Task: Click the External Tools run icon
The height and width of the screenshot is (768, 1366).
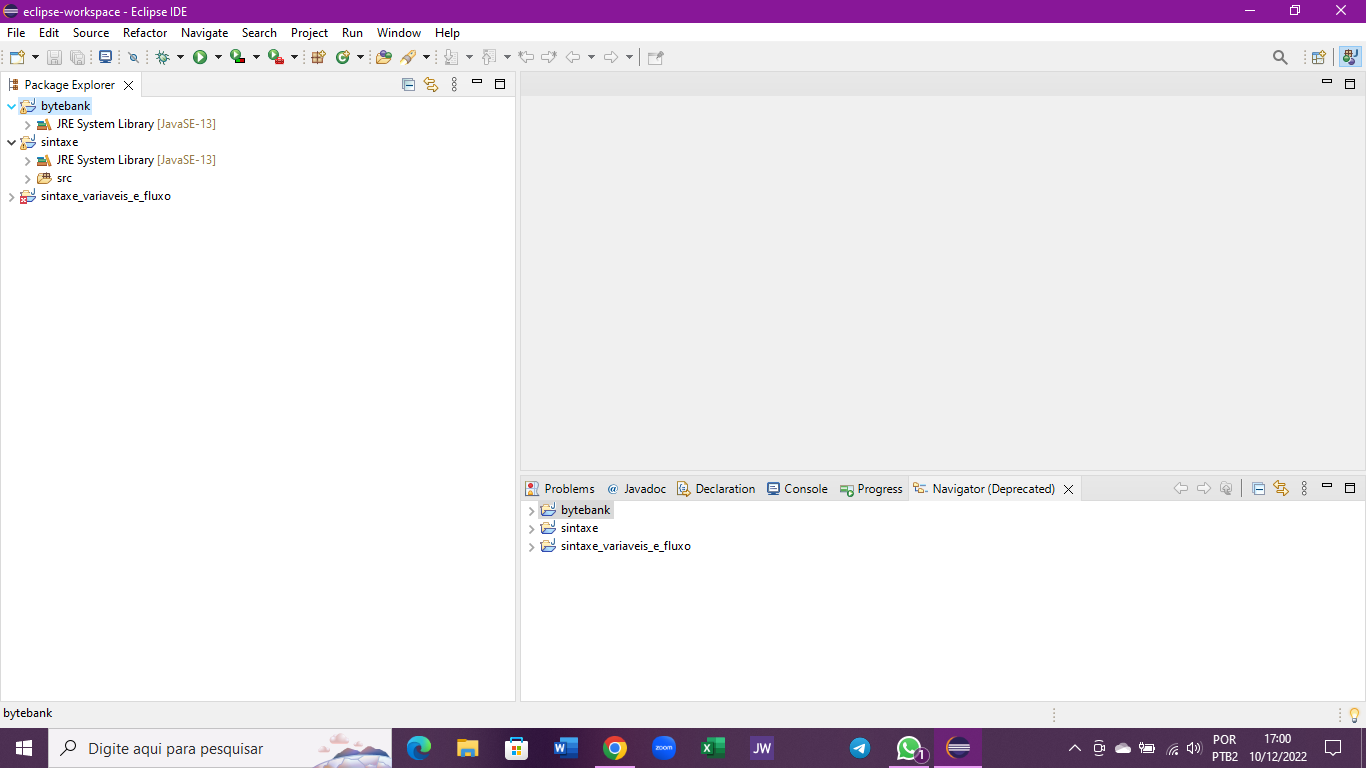Action: (x=275, y=57)
